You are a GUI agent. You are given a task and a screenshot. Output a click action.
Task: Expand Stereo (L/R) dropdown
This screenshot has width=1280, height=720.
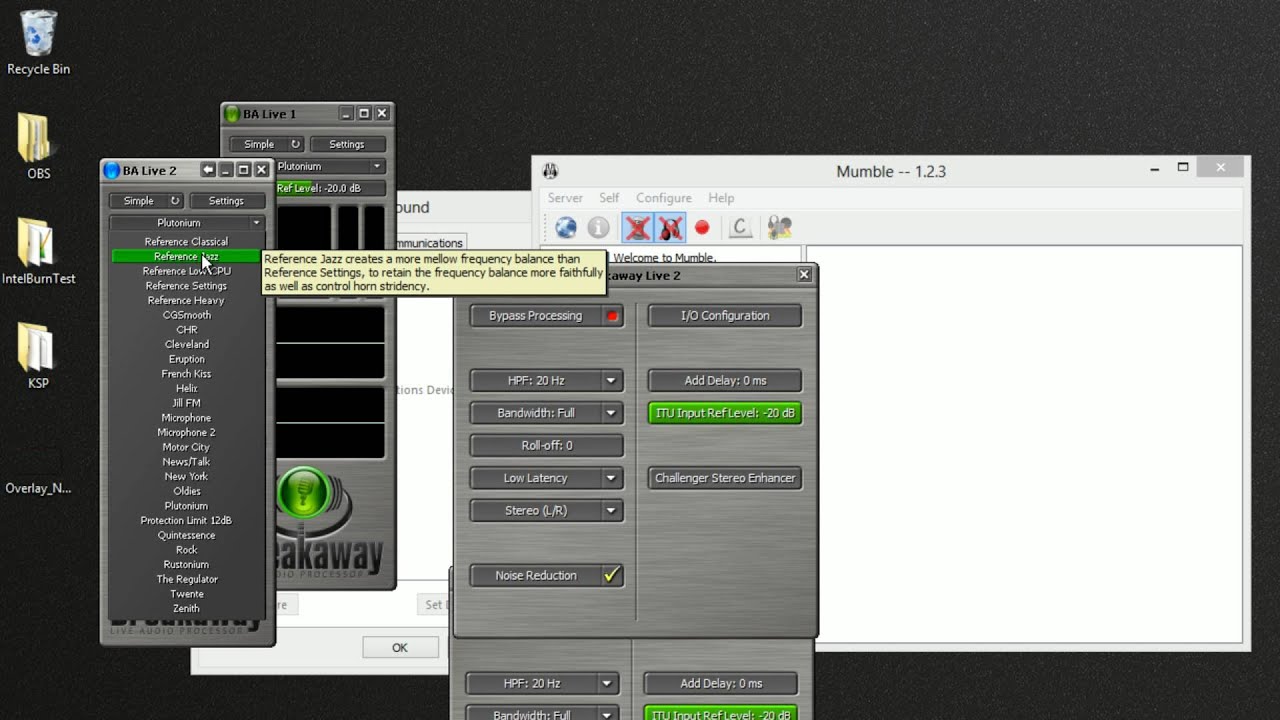tap(547, 511)
